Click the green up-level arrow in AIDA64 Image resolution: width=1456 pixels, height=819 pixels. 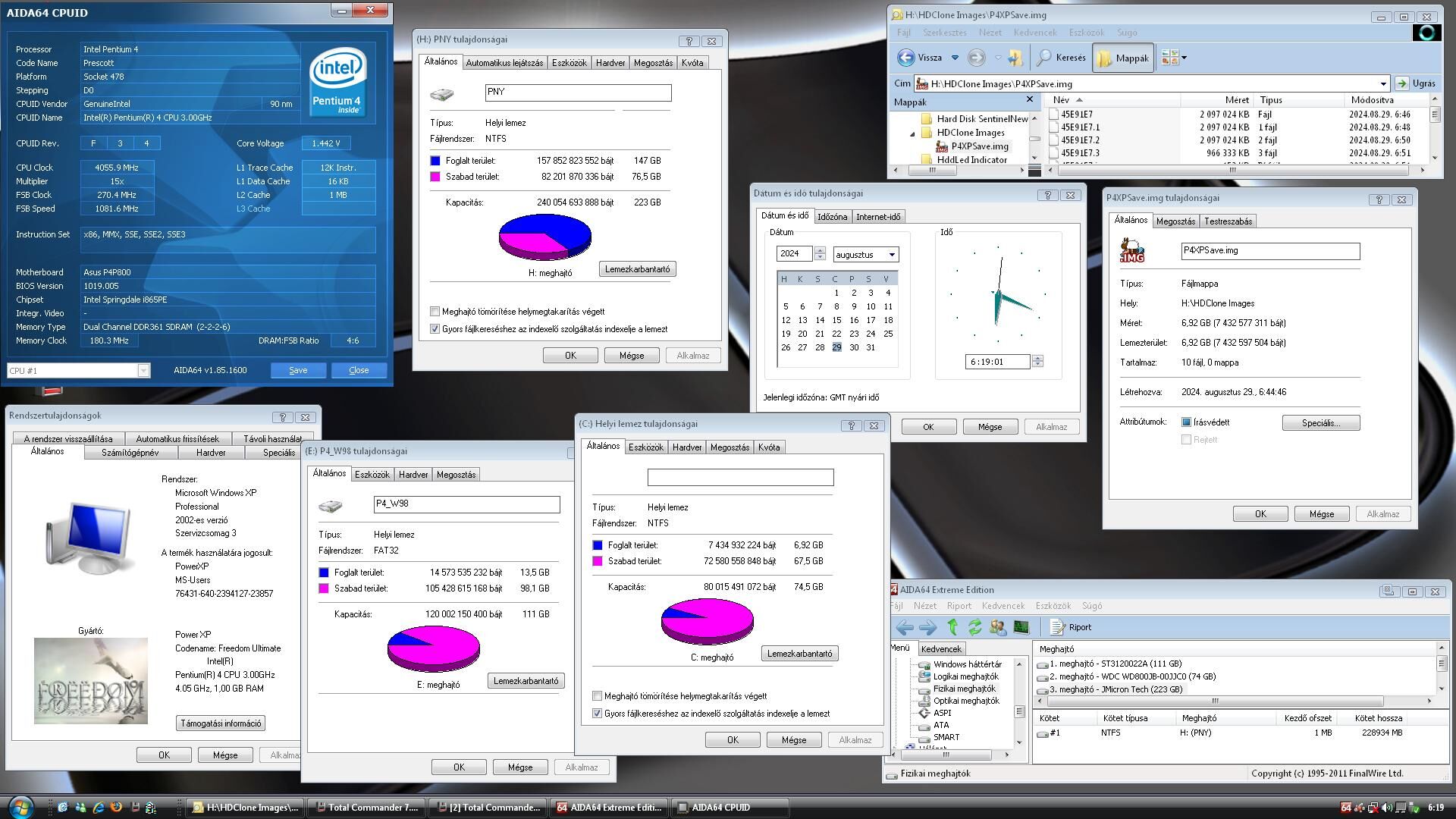click(953, 627)
